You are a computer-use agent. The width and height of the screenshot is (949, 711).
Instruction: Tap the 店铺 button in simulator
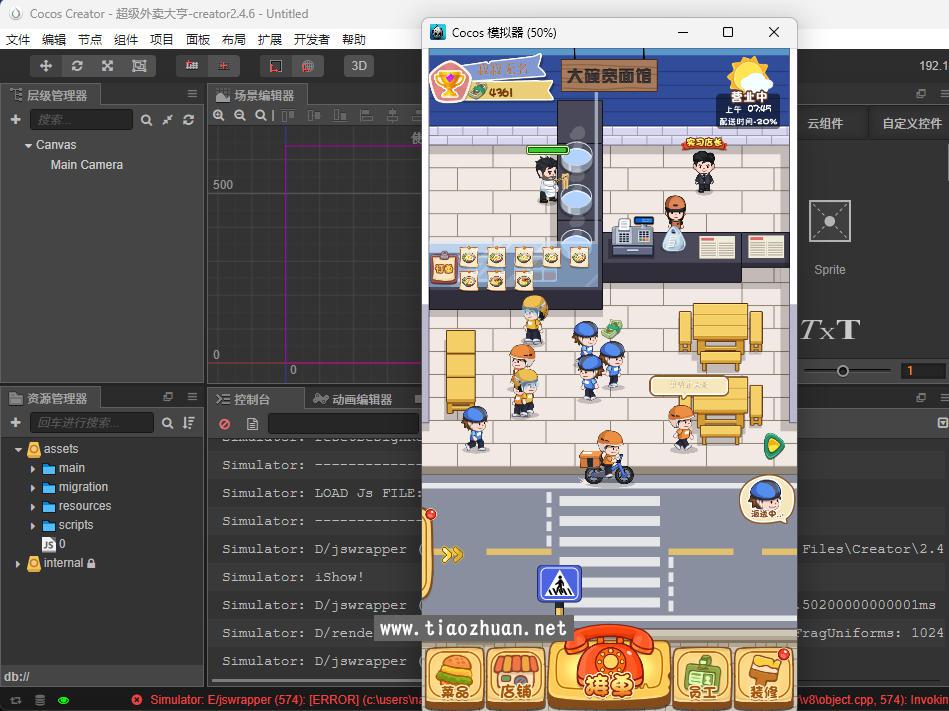[516, 676]
